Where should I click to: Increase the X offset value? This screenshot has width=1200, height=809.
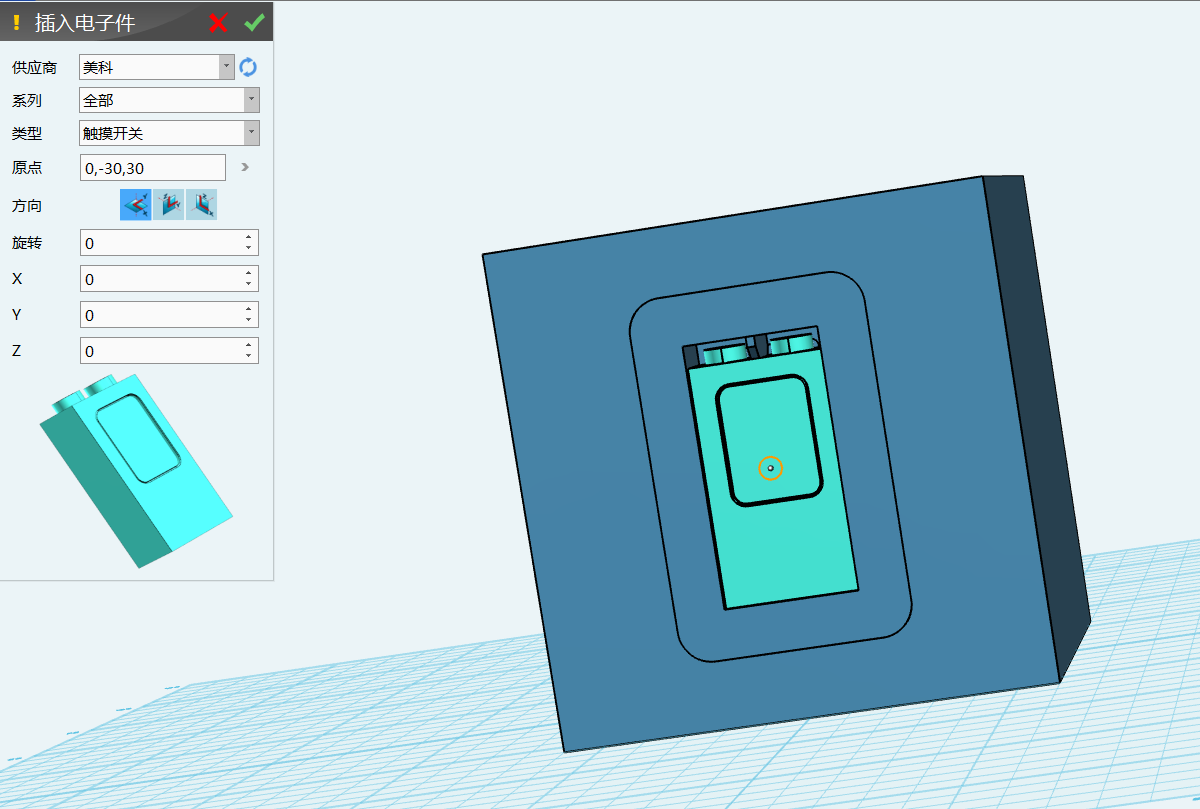[248, 273]
